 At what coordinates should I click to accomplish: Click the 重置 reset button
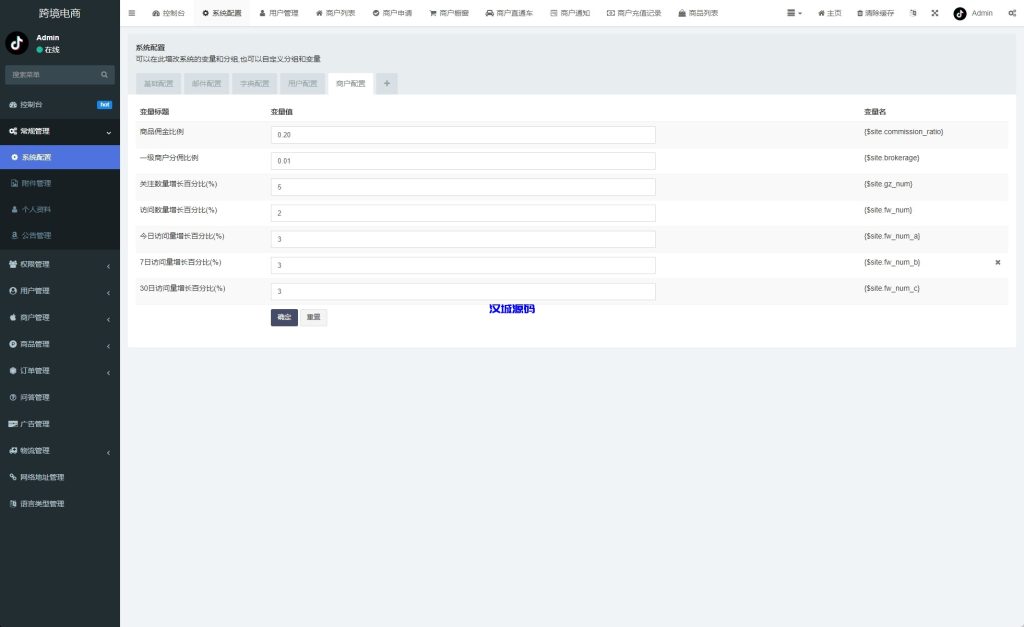coord(313,317)
